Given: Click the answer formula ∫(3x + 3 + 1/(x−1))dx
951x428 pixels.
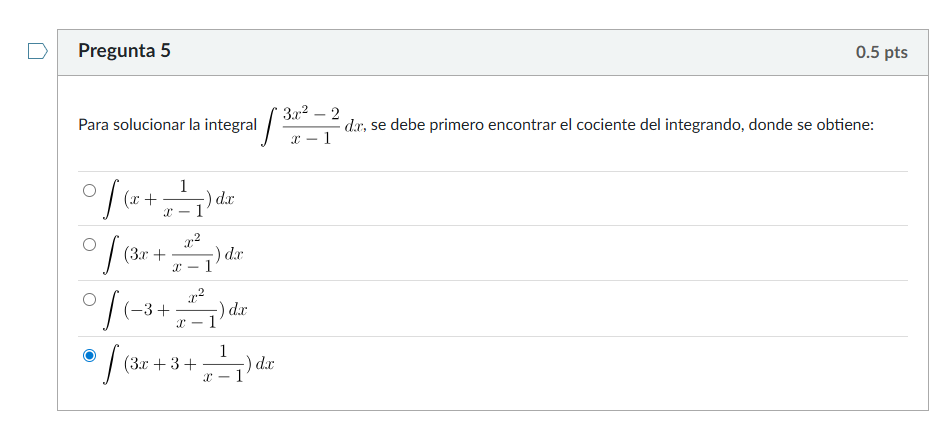Looking at the screenshot, I should pos(189,364).
